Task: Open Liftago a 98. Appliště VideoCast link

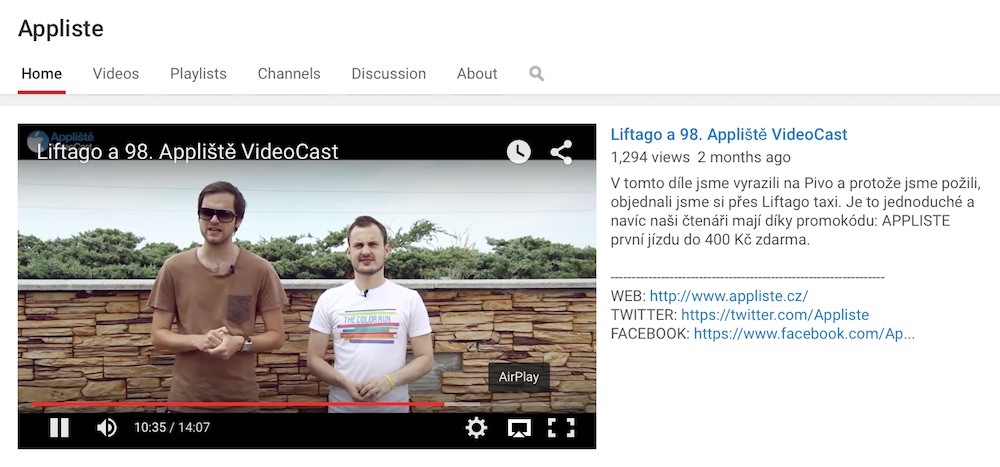Action: pos(728,134)
